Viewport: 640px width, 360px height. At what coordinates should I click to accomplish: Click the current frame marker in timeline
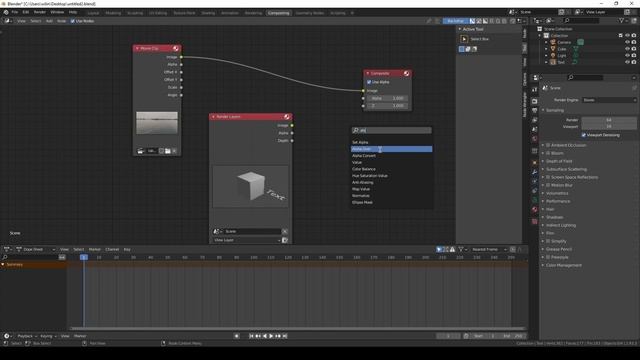click(84, 258)
